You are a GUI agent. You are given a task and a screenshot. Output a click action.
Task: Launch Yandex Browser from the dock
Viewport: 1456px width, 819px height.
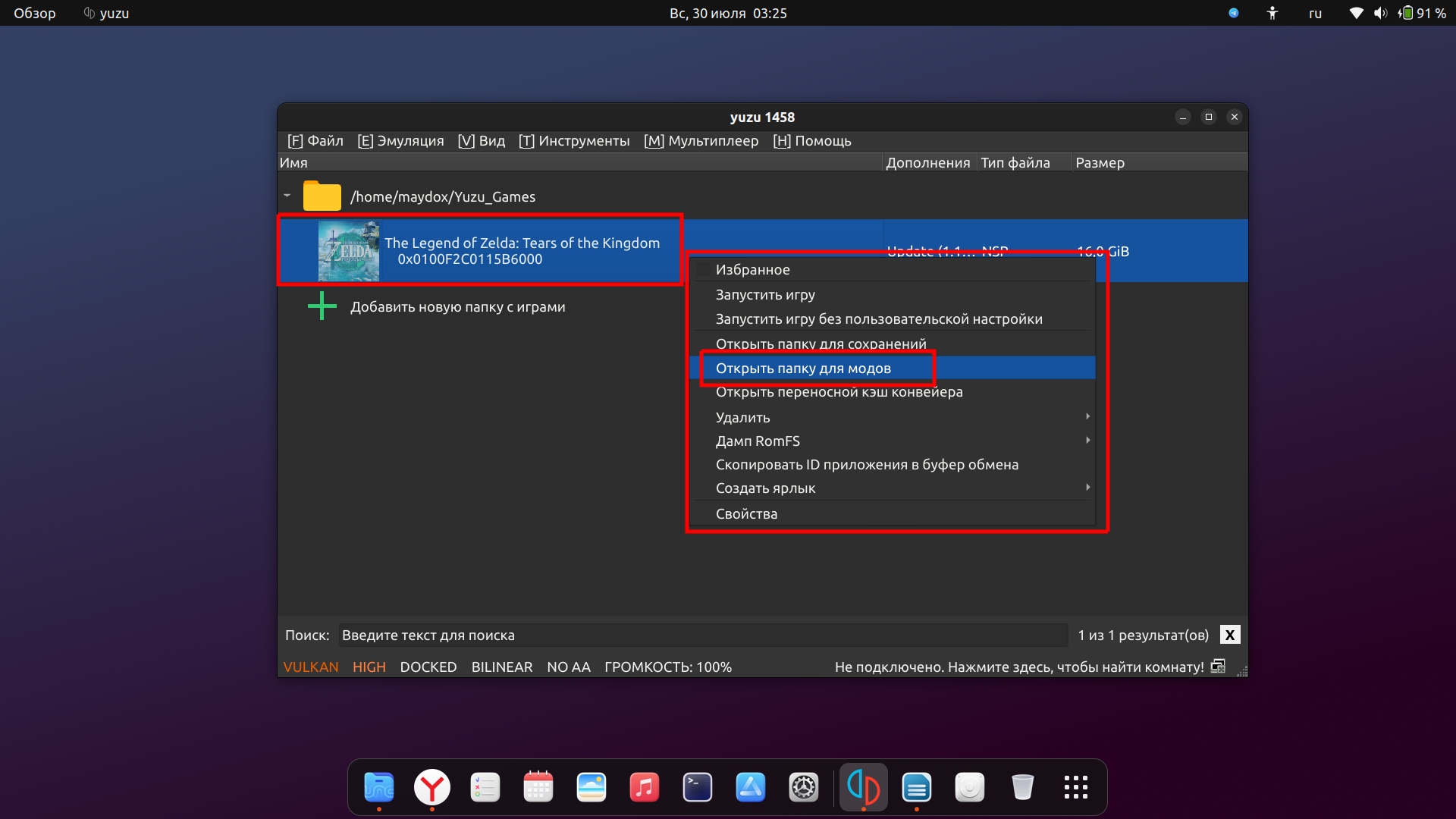pyautogui.click(x=431, y=787)
